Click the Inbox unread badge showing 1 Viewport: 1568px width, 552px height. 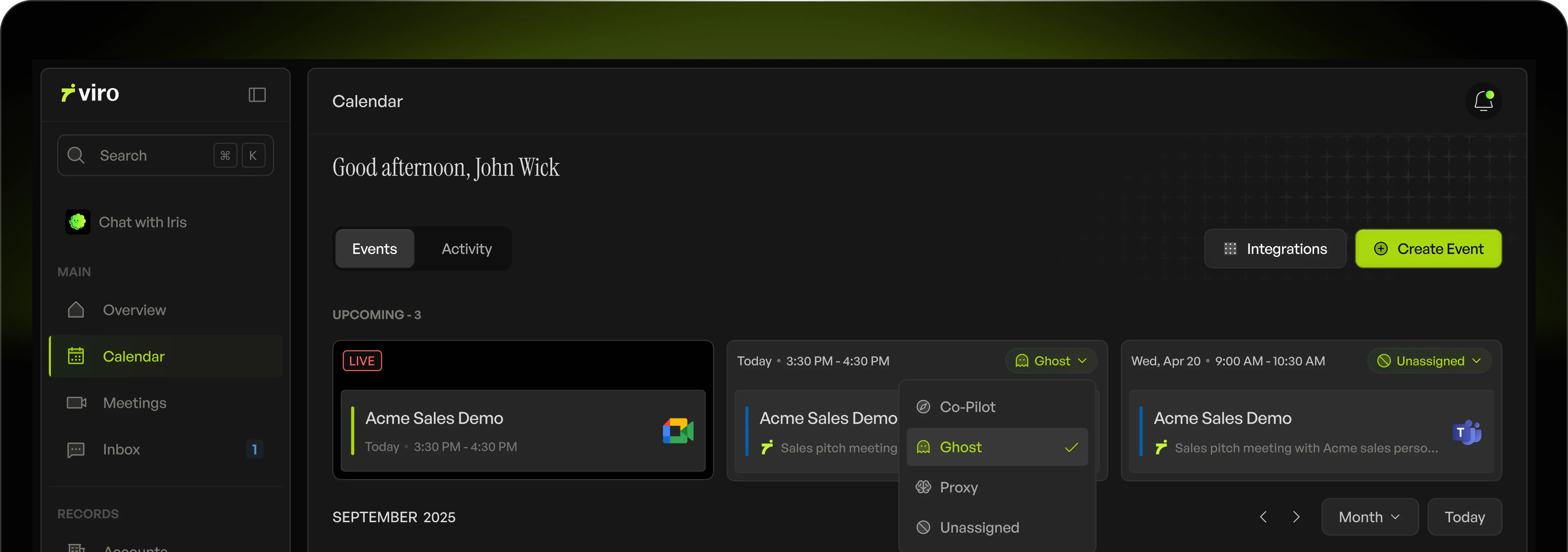pyautogui.click(x=254, y=449)
